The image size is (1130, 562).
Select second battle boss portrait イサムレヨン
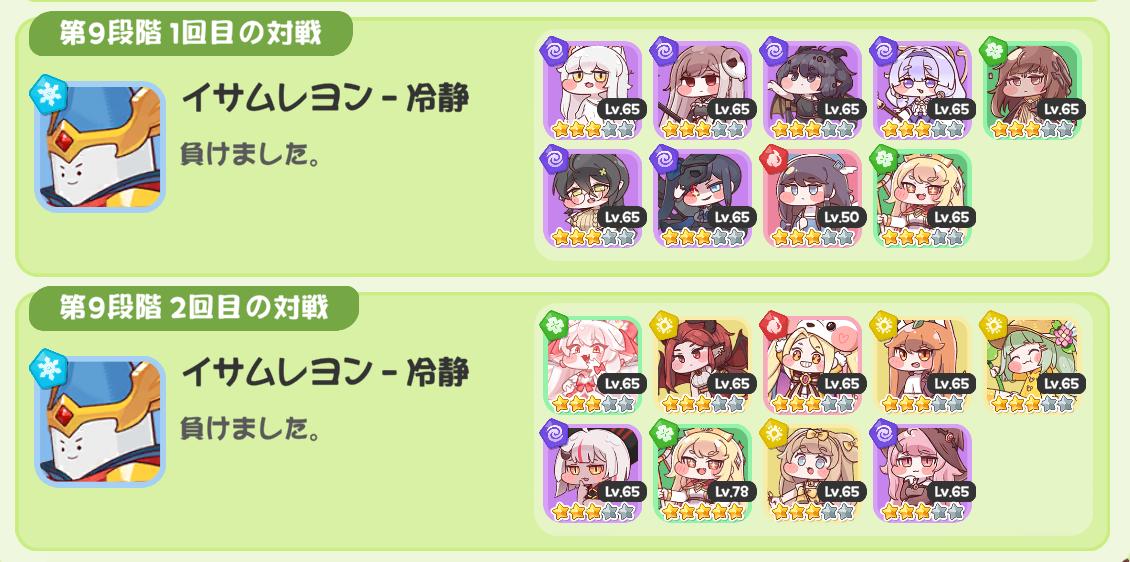(100, 422)
